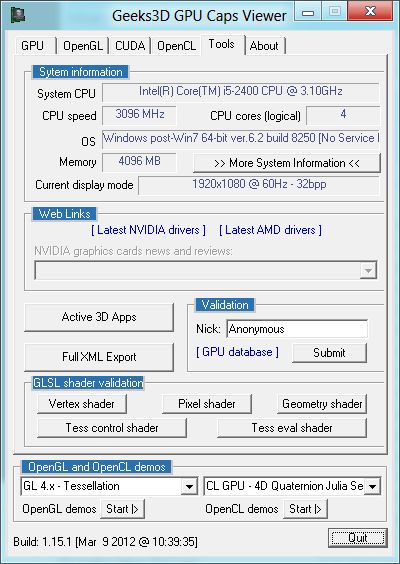Validate the Geometry shader
This screenshot has width=400, height=564.
(322, 404)
